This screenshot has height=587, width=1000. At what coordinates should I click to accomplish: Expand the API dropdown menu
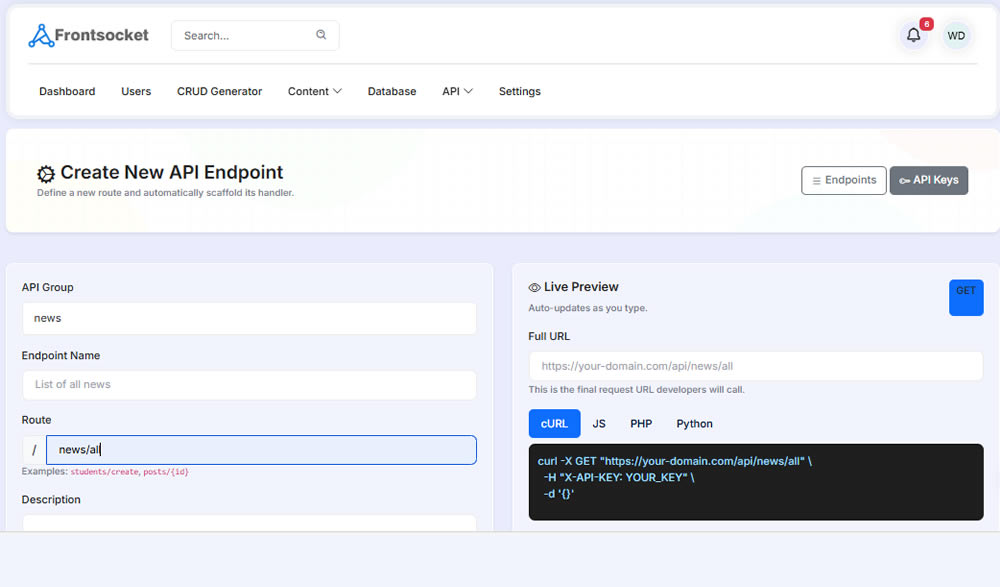457,91
